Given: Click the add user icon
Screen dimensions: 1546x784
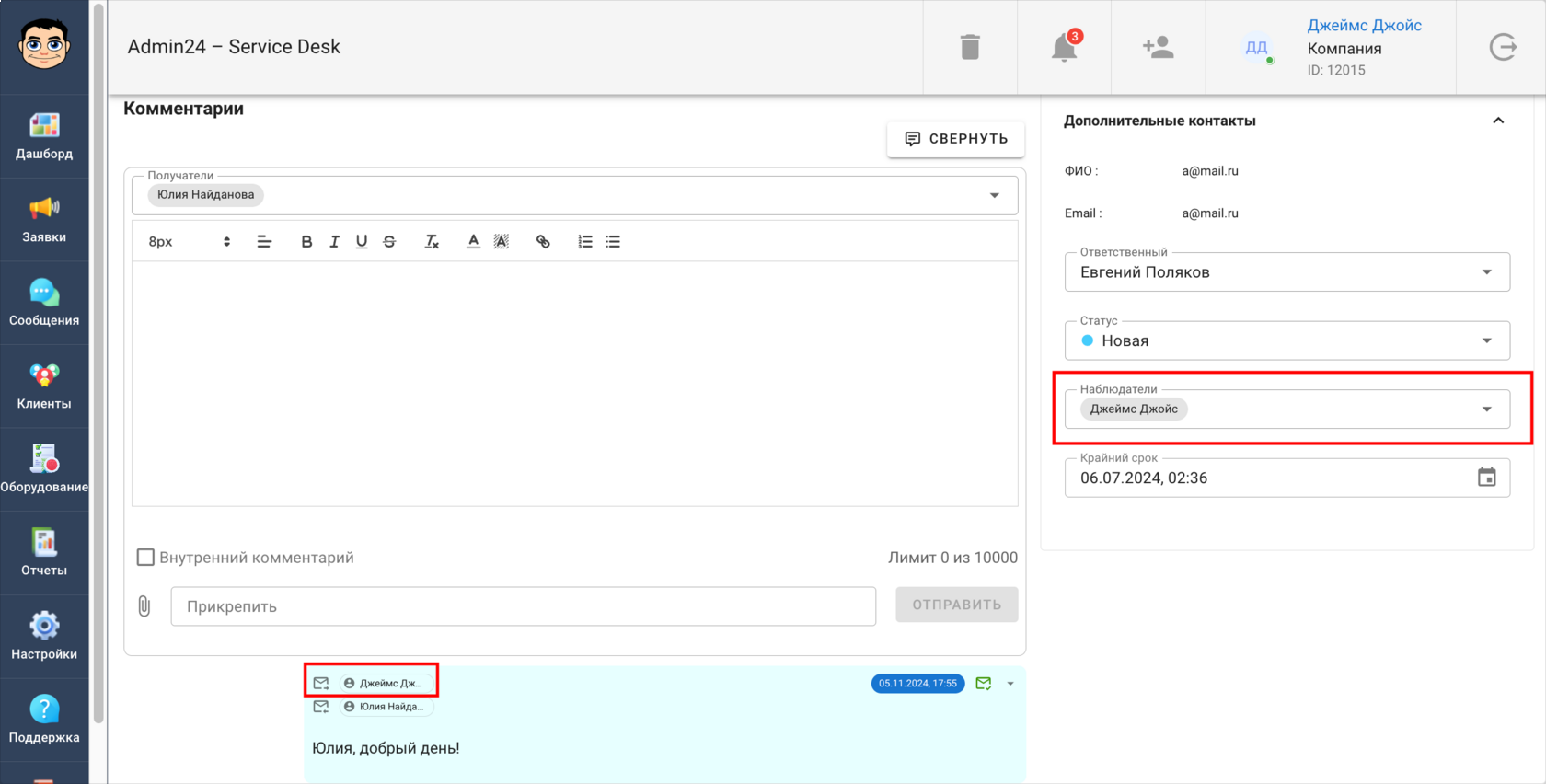Looking at the screenshot, I should pyautogui.click(x=1158, y=47).
